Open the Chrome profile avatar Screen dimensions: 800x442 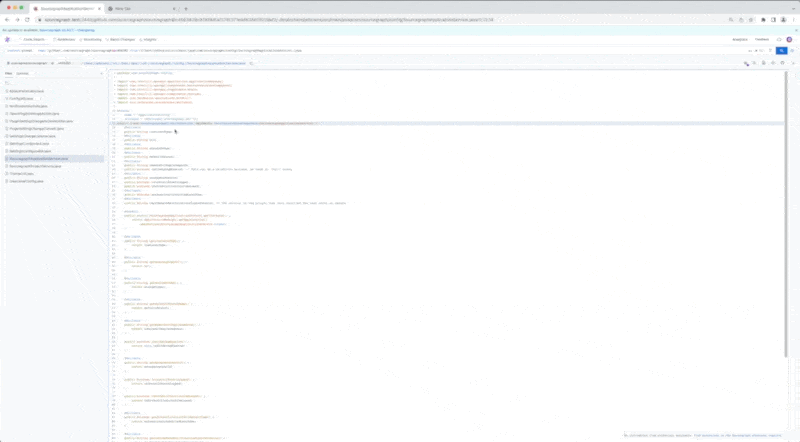pos(784,20)
